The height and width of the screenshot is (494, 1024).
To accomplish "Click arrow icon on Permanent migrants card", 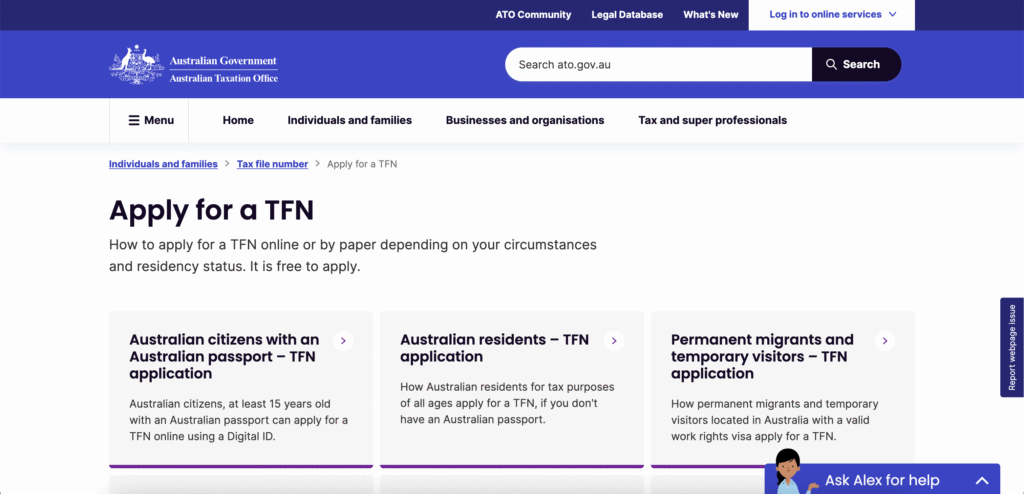I will (x=884, y=341).
